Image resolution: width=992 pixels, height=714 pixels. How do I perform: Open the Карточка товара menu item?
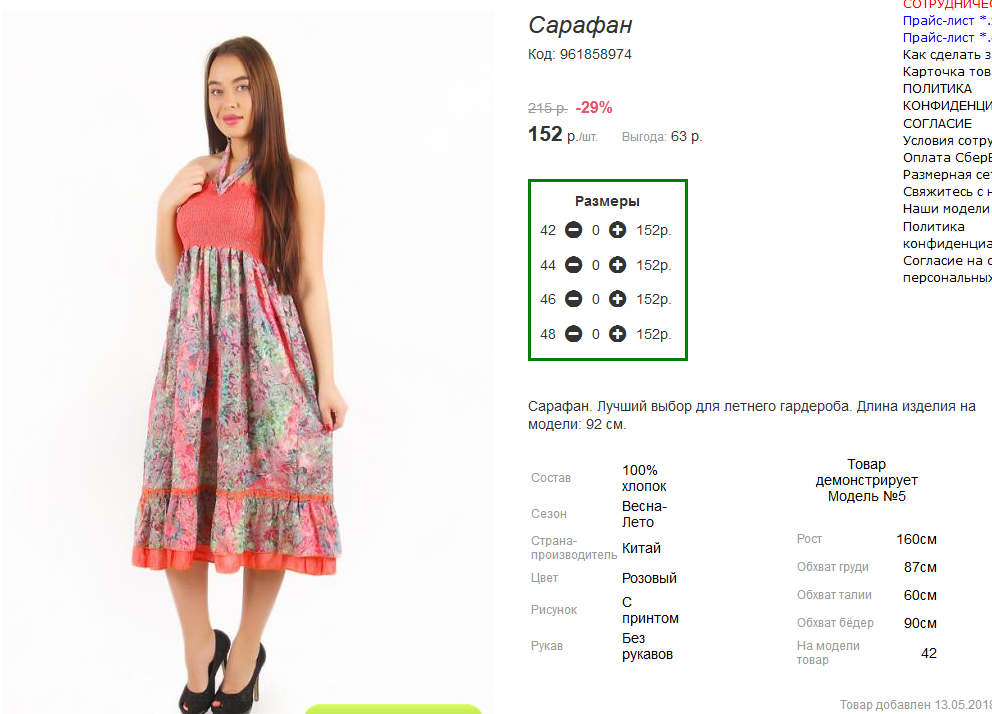(947, 72)
